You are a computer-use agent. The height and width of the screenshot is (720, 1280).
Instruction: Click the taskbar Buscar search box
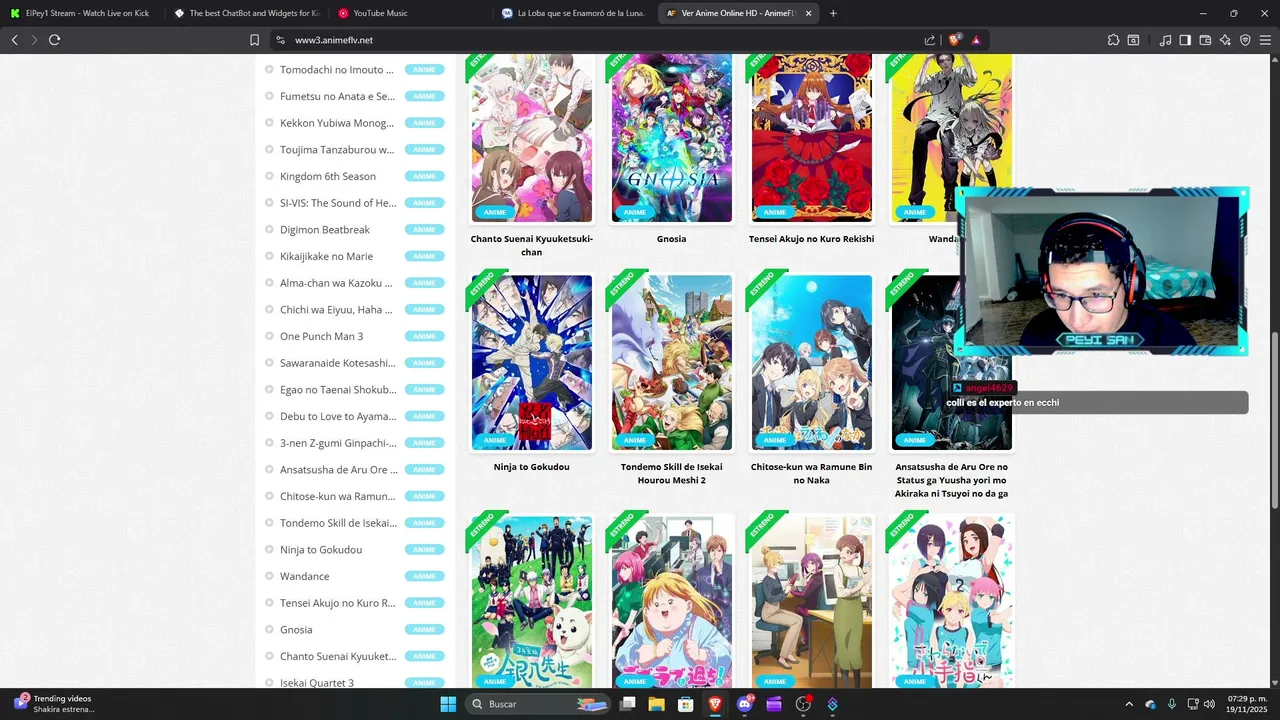click(x=540, y=704)
